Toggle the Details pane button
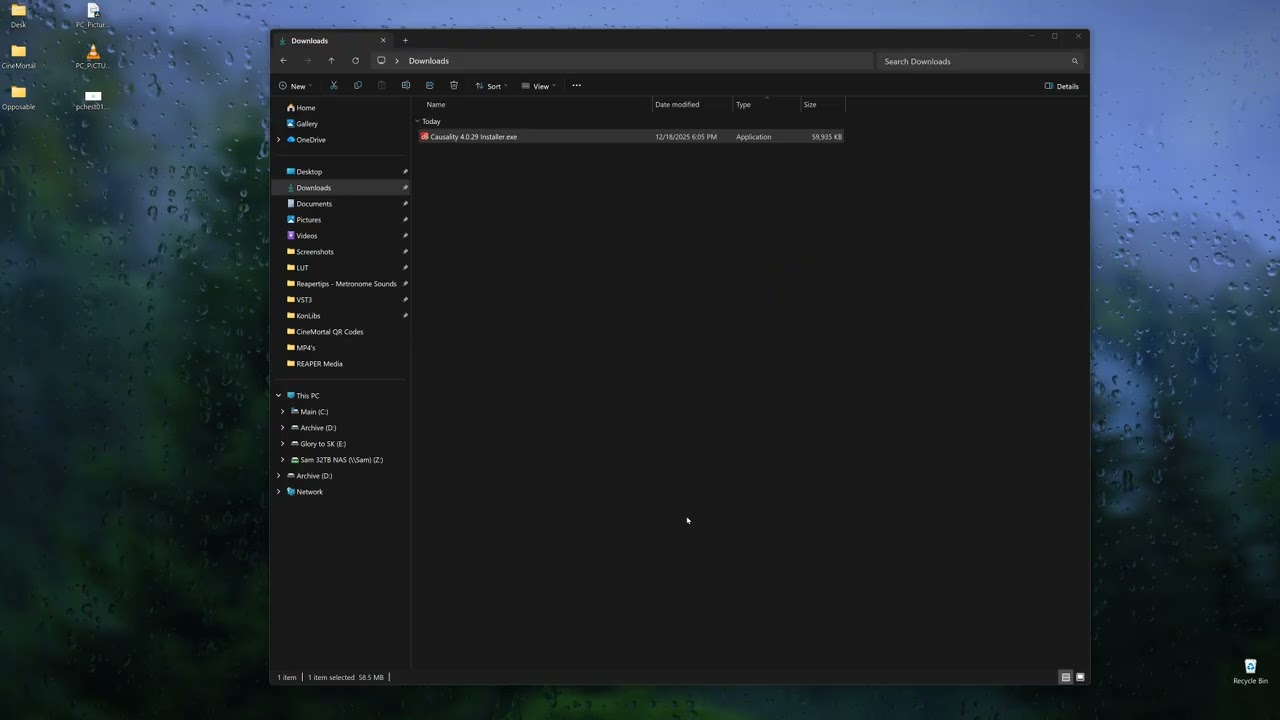 click(x=1061, y=86)
